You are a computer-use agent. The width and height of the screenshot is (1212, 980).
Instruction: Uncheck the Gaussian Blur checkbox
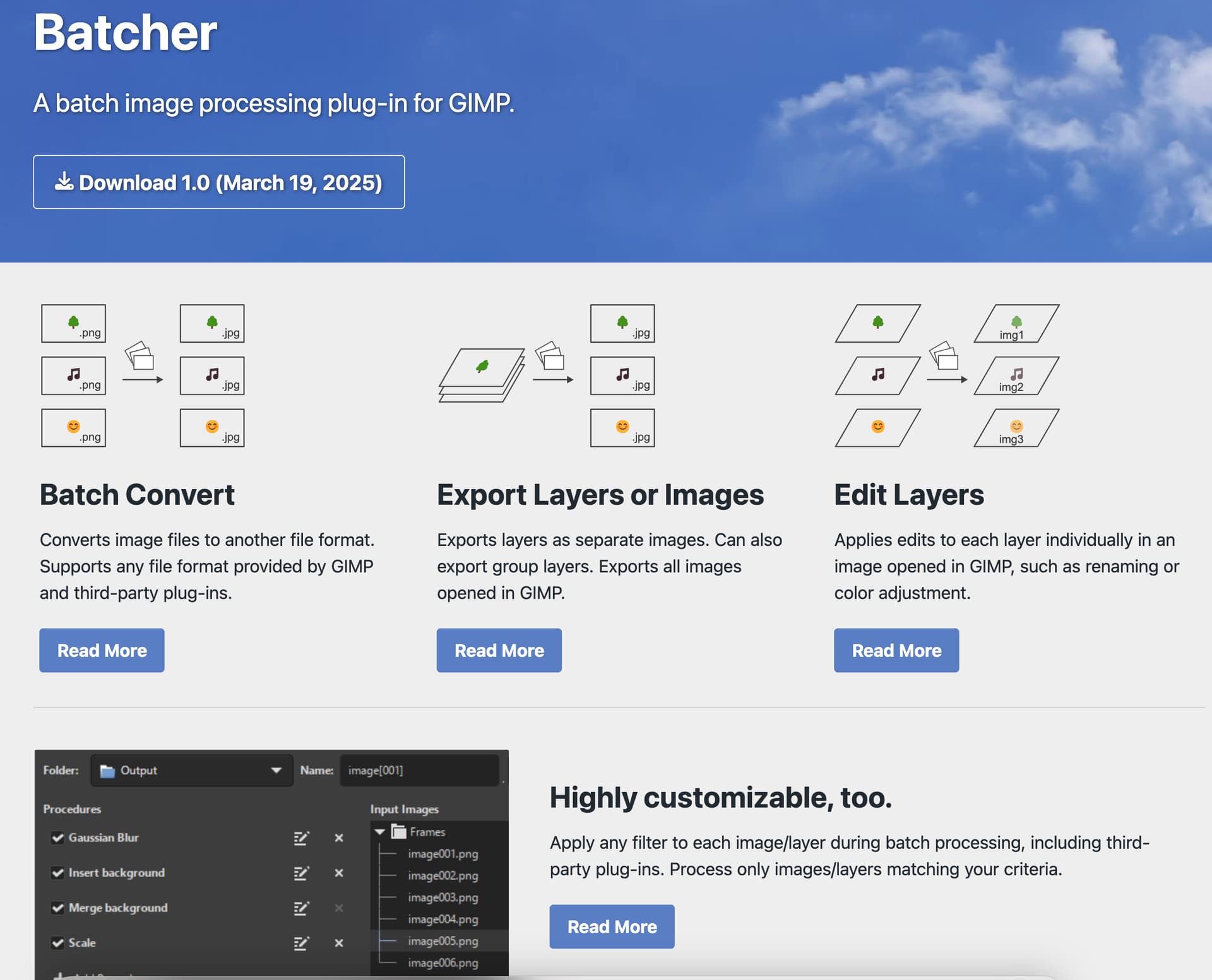coord(57,838)
